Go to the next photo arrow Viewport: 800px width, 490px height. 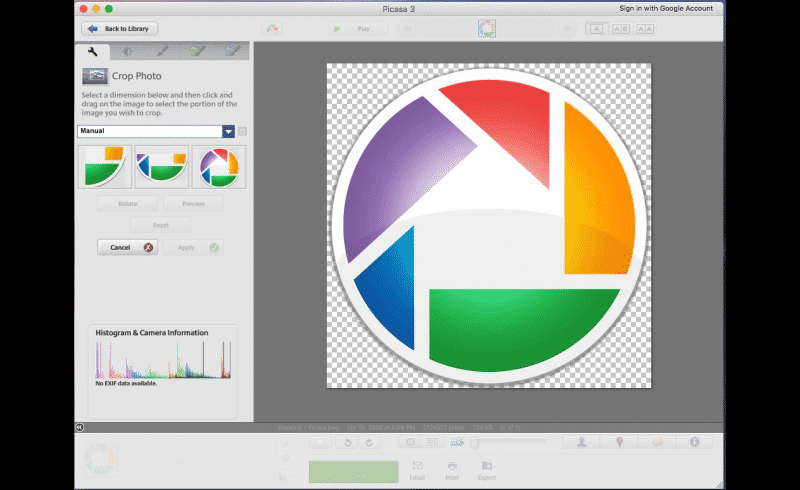[x=567, y=29]
